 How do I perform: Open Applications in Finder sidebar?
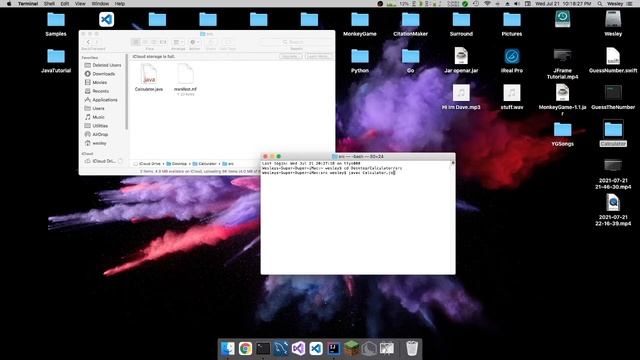pos(101,100)
